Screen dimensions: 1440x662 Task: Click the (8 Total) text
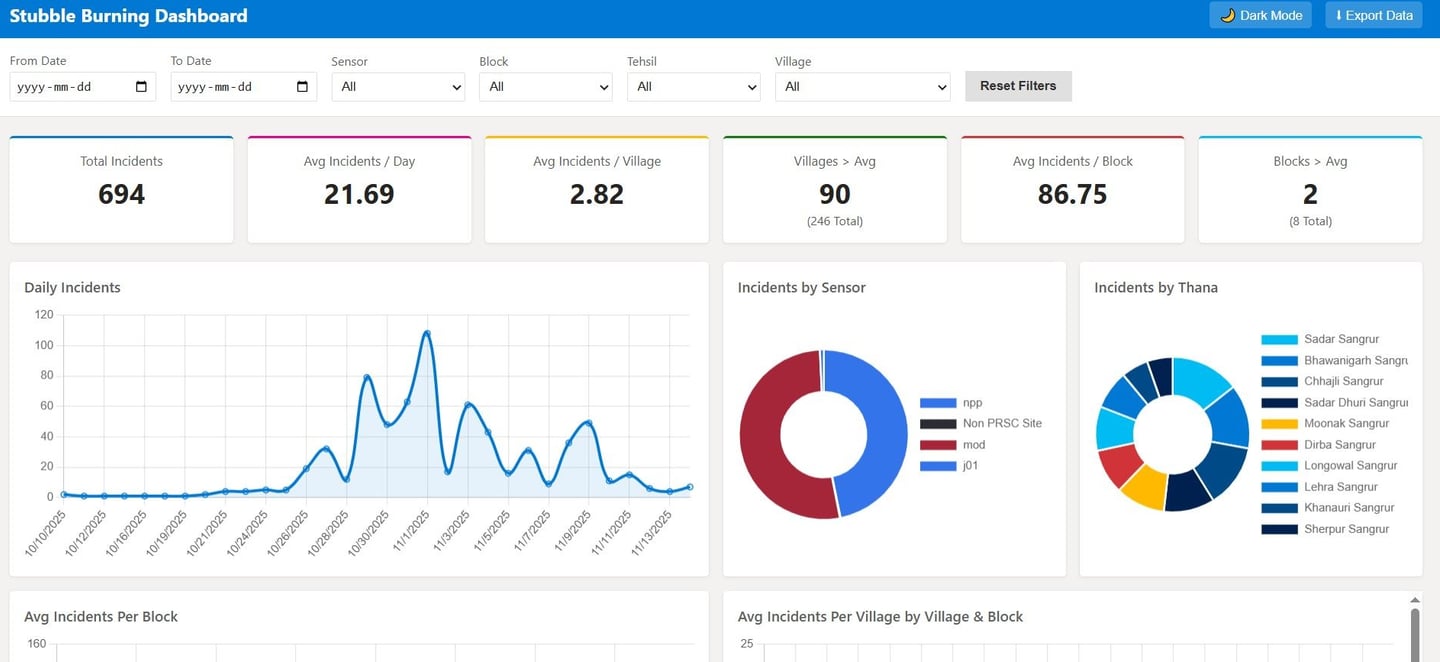point(1310,222)
